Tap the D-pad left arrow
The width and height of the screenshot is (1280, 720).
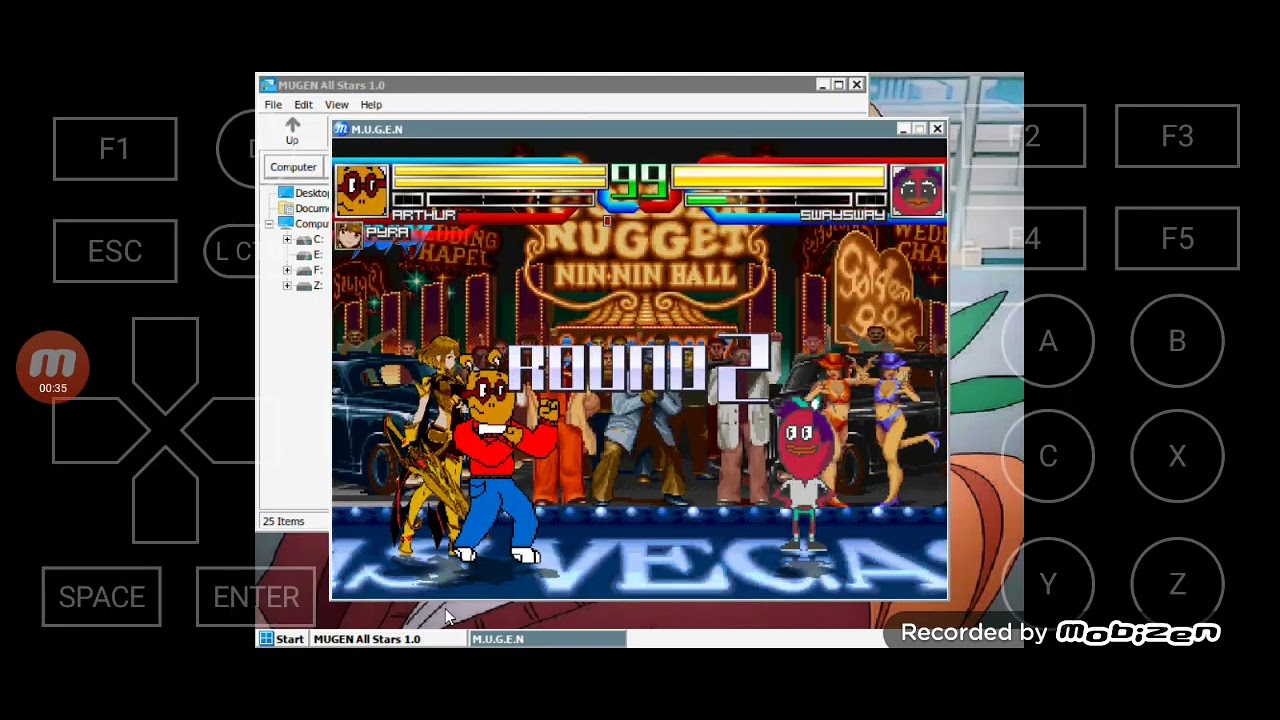click(x=100, y=430)
